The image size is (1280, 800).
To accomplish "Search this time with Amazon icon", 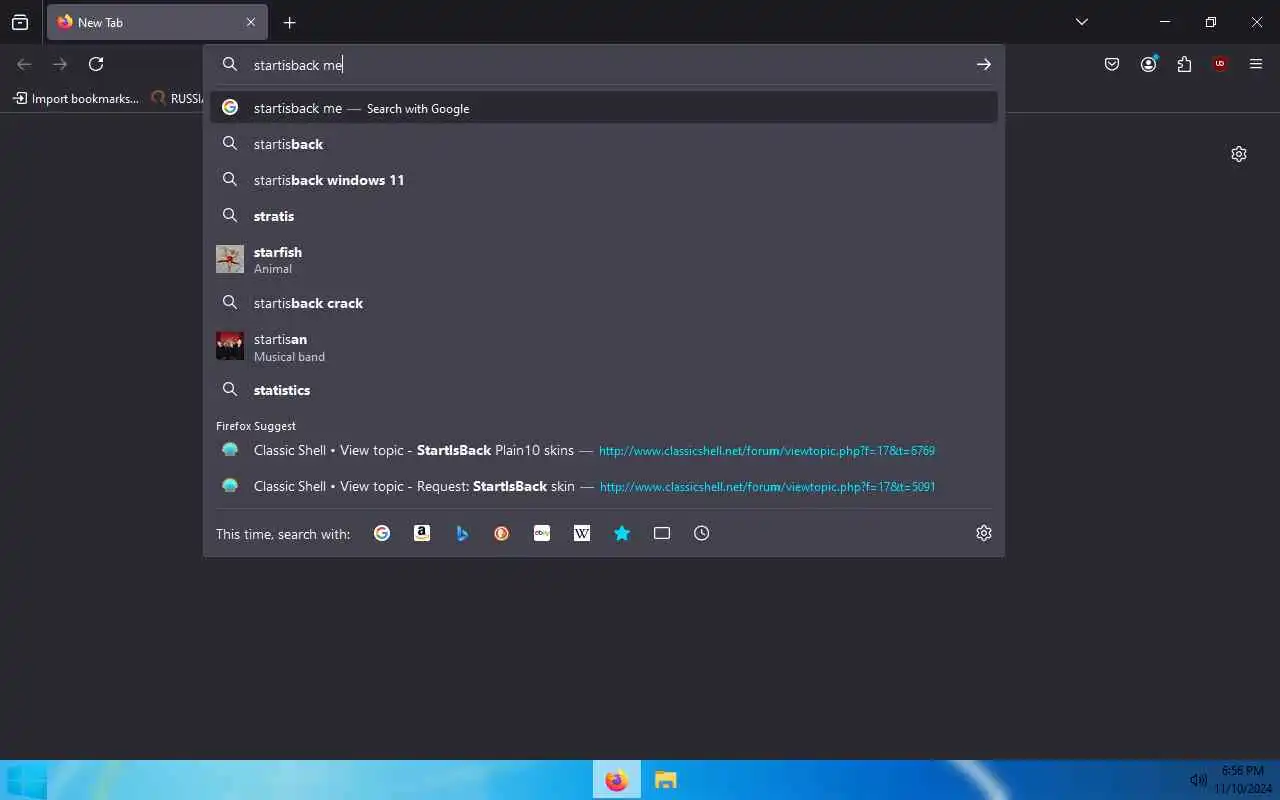I will click(x=422, y=533).
